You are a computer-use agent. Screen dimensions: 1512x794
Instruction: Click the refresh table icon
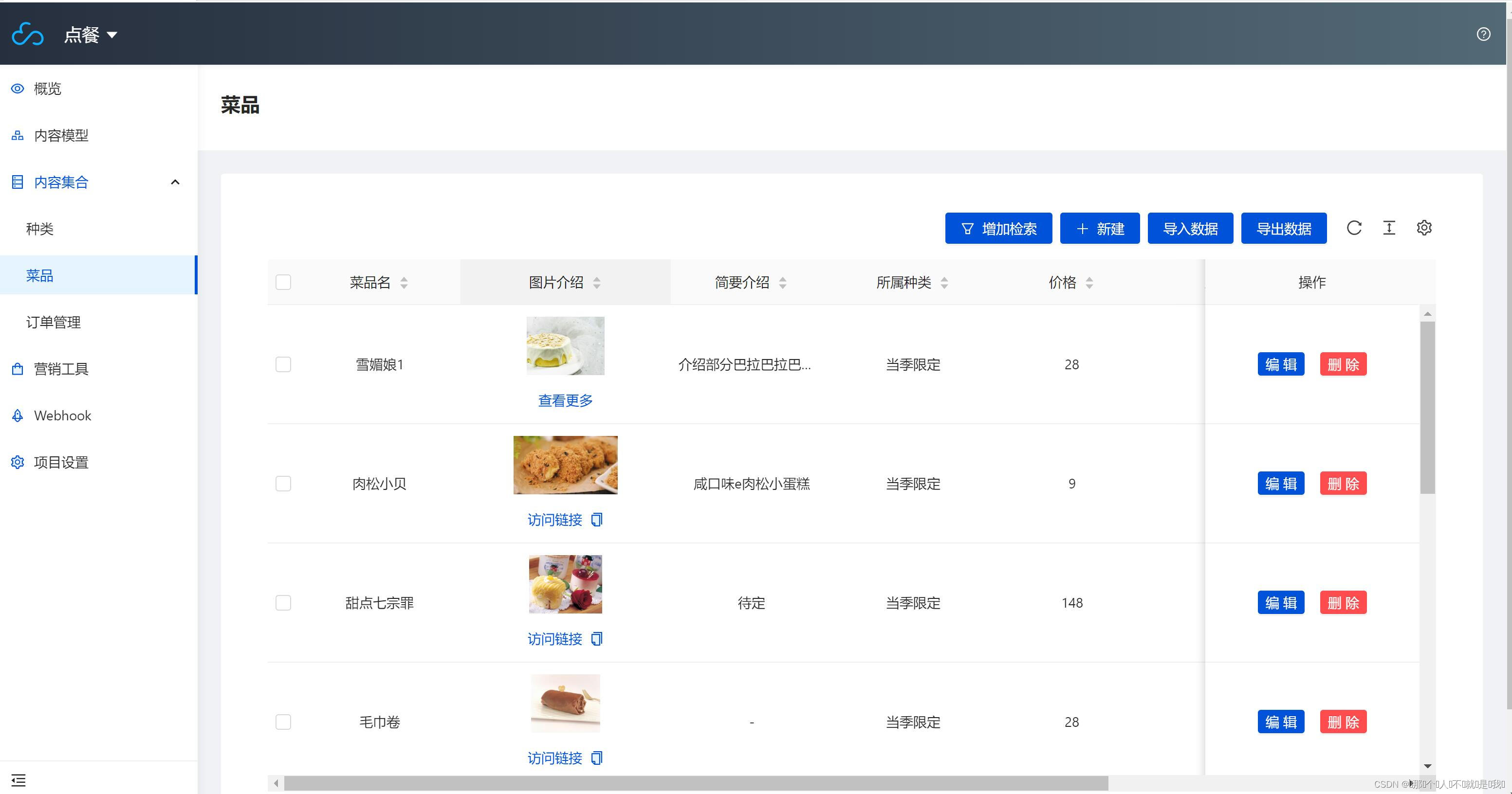(x=1354, y=228)
